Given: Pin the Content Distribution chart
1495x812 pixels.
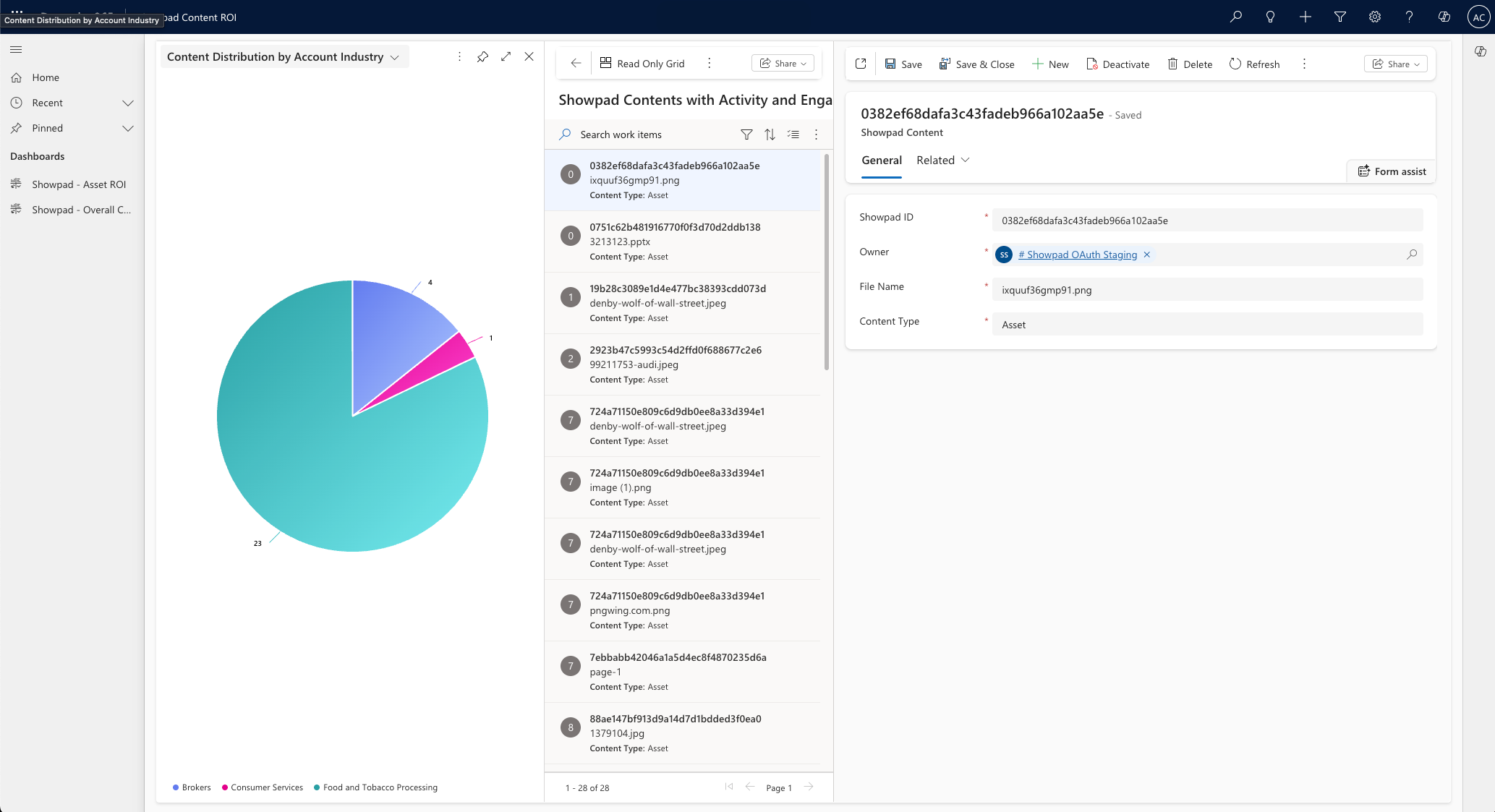Looking at the screenshot, I should [x=482, y=56].
